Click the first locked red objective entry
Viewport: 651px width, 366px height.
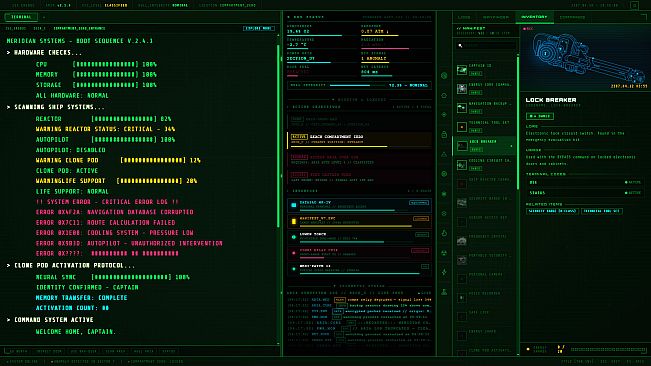[360, 160]
